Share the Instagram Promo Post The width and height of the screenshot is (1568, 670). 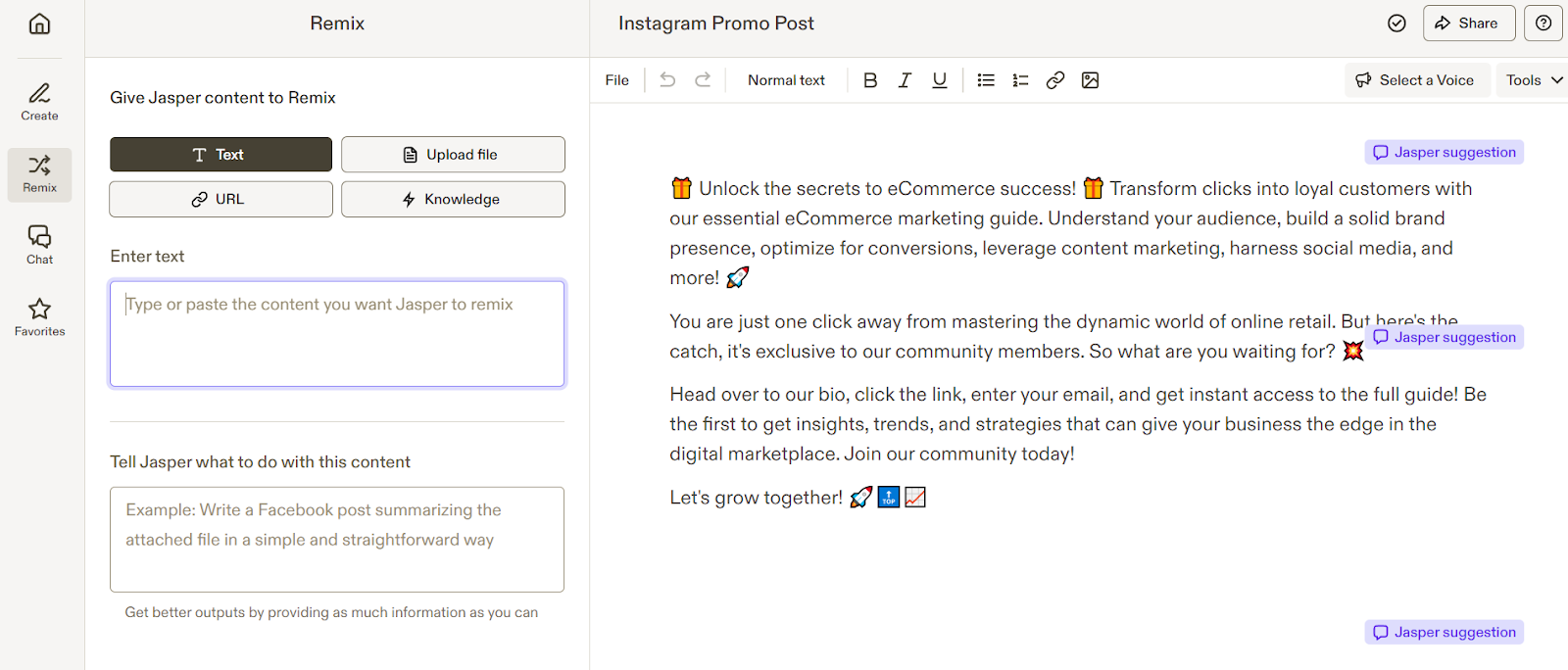(1469, 24)
